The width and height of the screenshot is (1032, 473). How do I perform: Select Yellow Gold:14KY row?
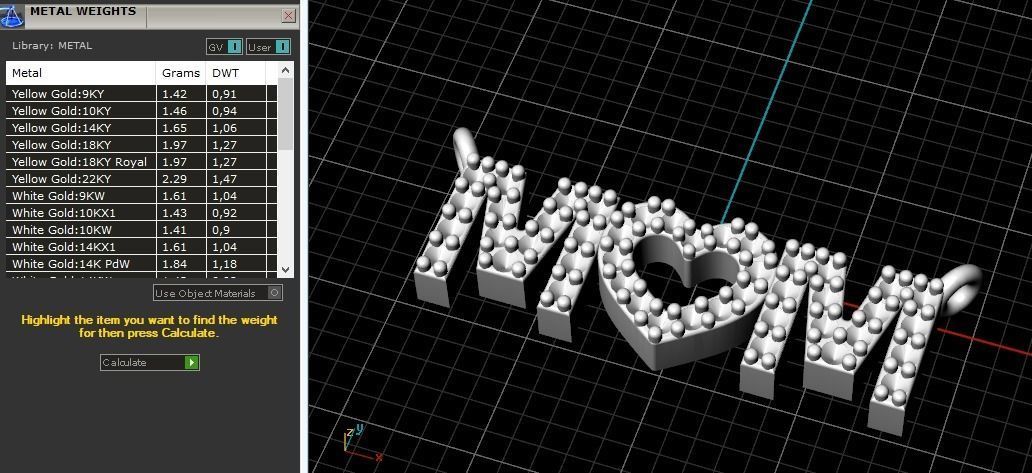point(142,128)
